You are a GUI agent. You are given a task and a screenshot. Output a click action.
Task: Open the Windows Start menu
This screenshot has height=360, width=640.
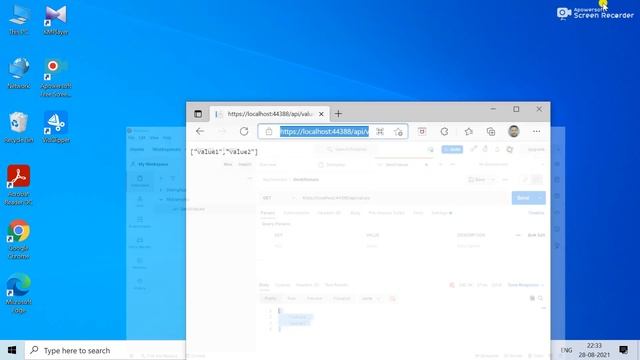pos(12,350)
